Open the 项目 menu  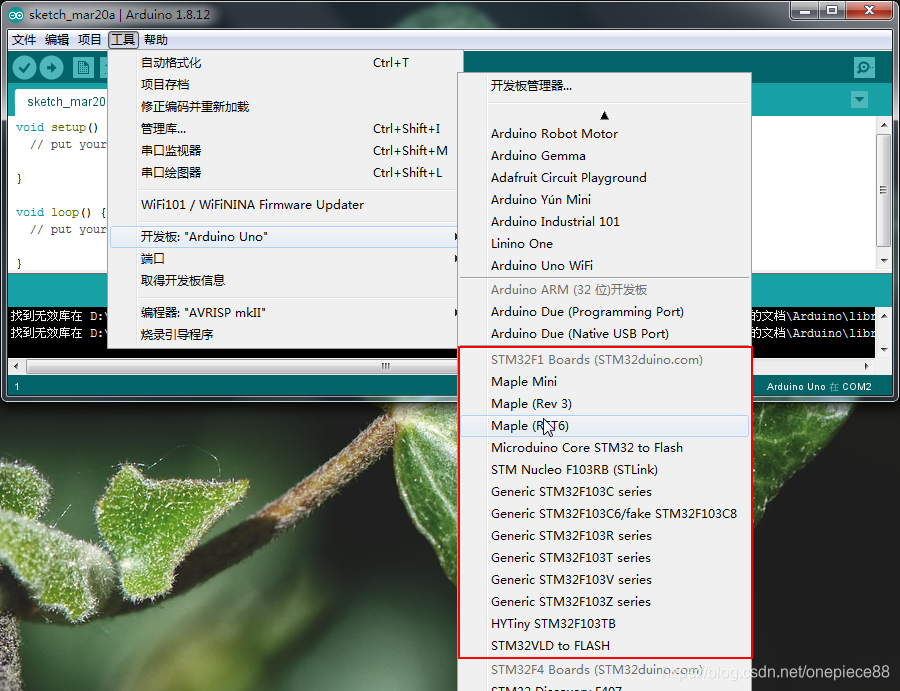coord(90,40)
